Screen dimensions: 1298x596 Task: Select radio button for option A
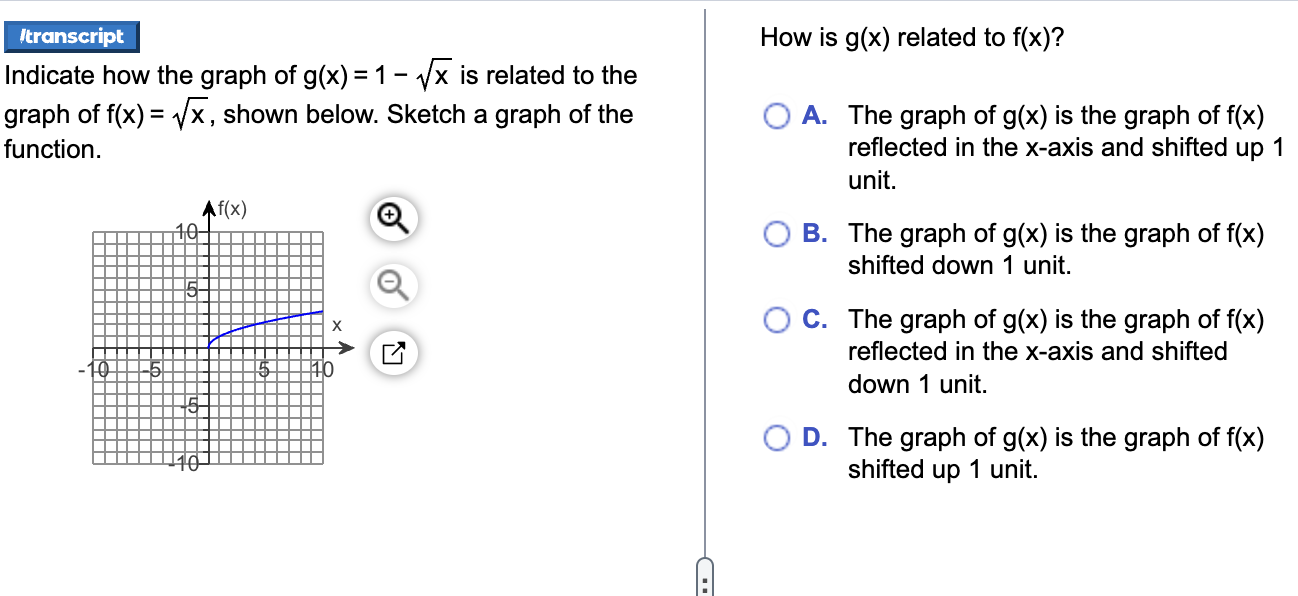[779, 117]
